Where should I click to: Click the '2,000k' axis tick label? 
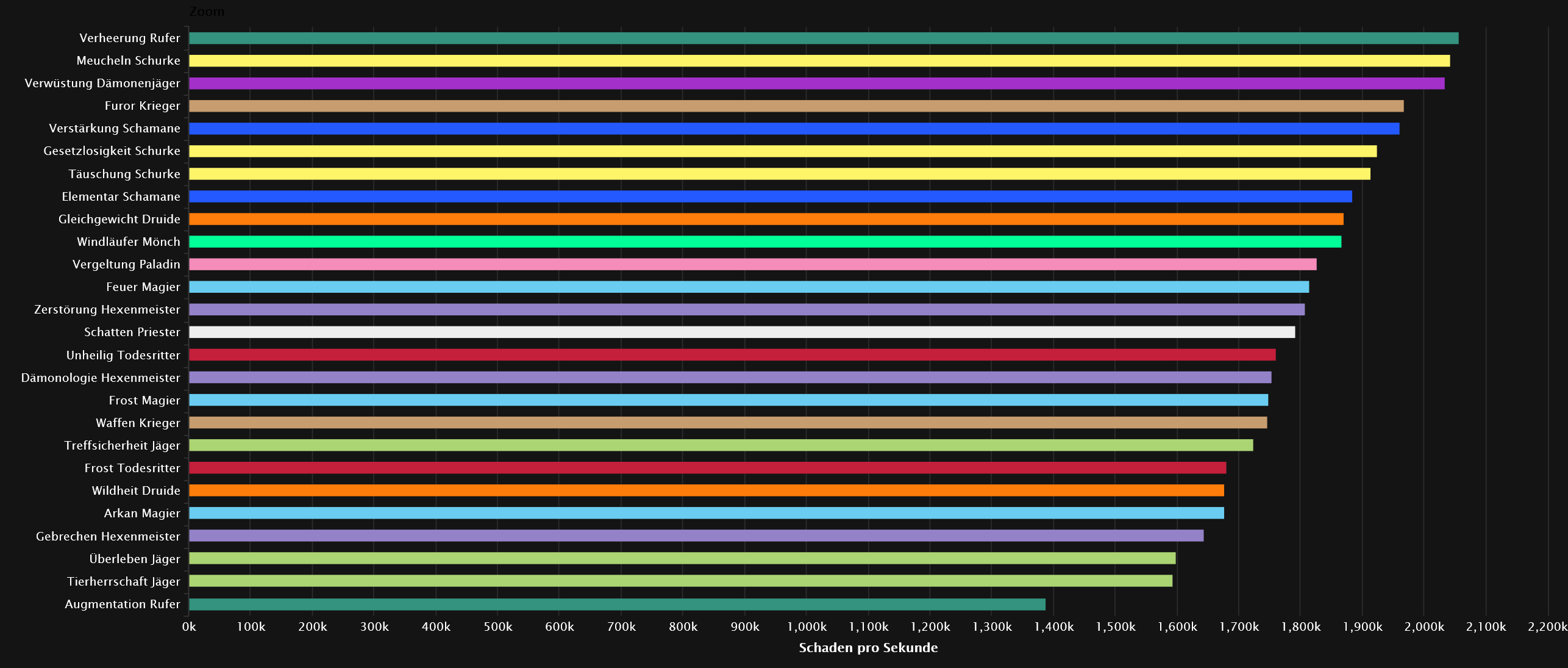click(1424, 627)
